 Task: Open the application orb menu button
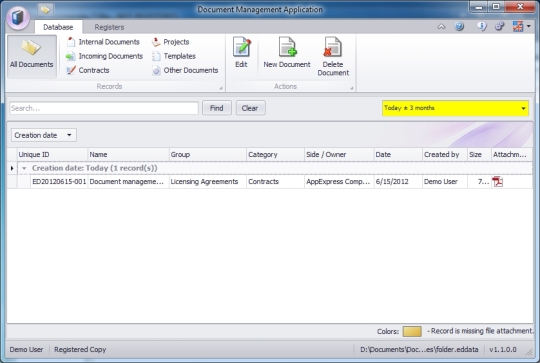18,18
